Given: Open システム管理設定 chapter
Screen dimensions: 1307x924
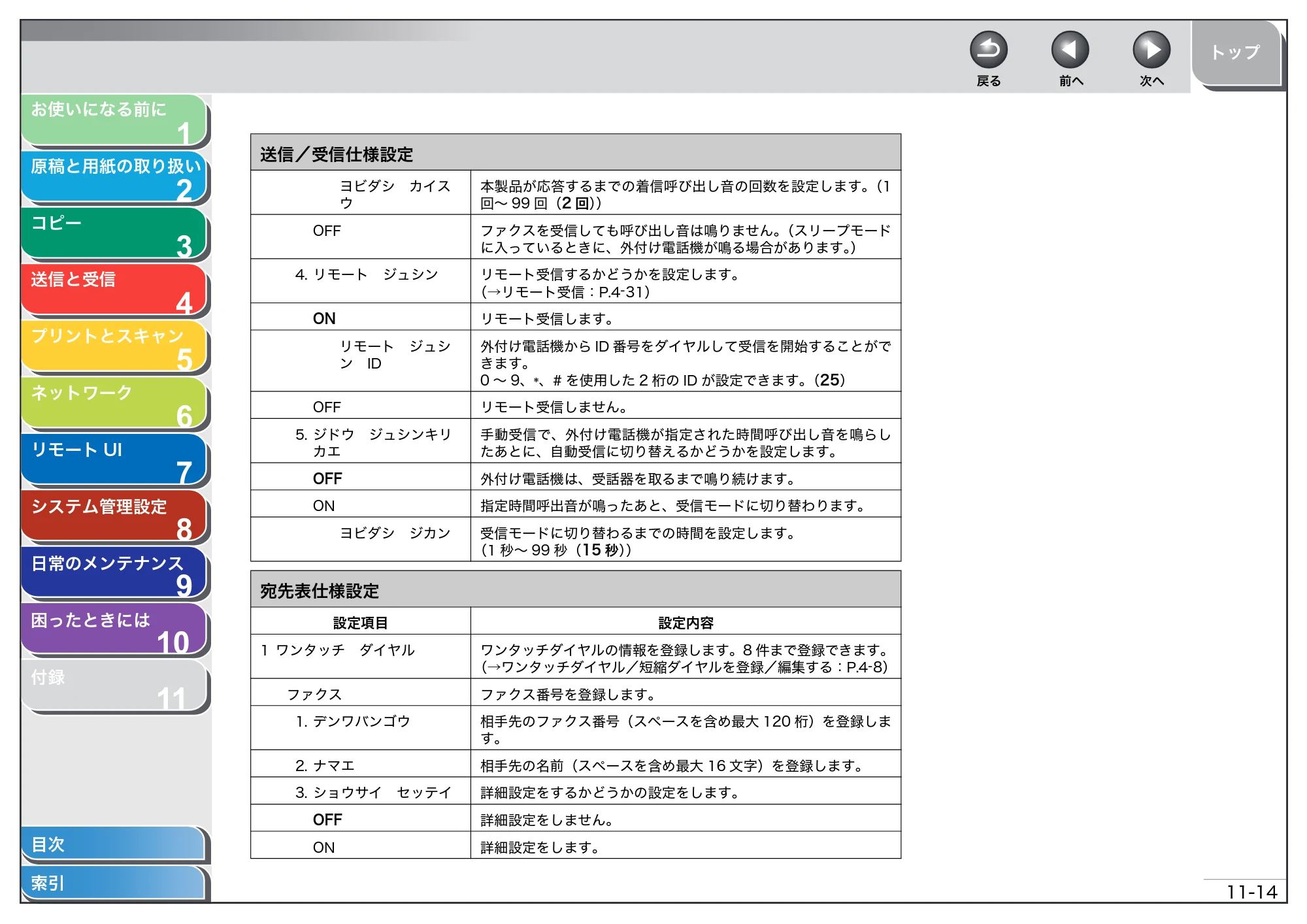Looking at the screenshot, I should (114, 517).
